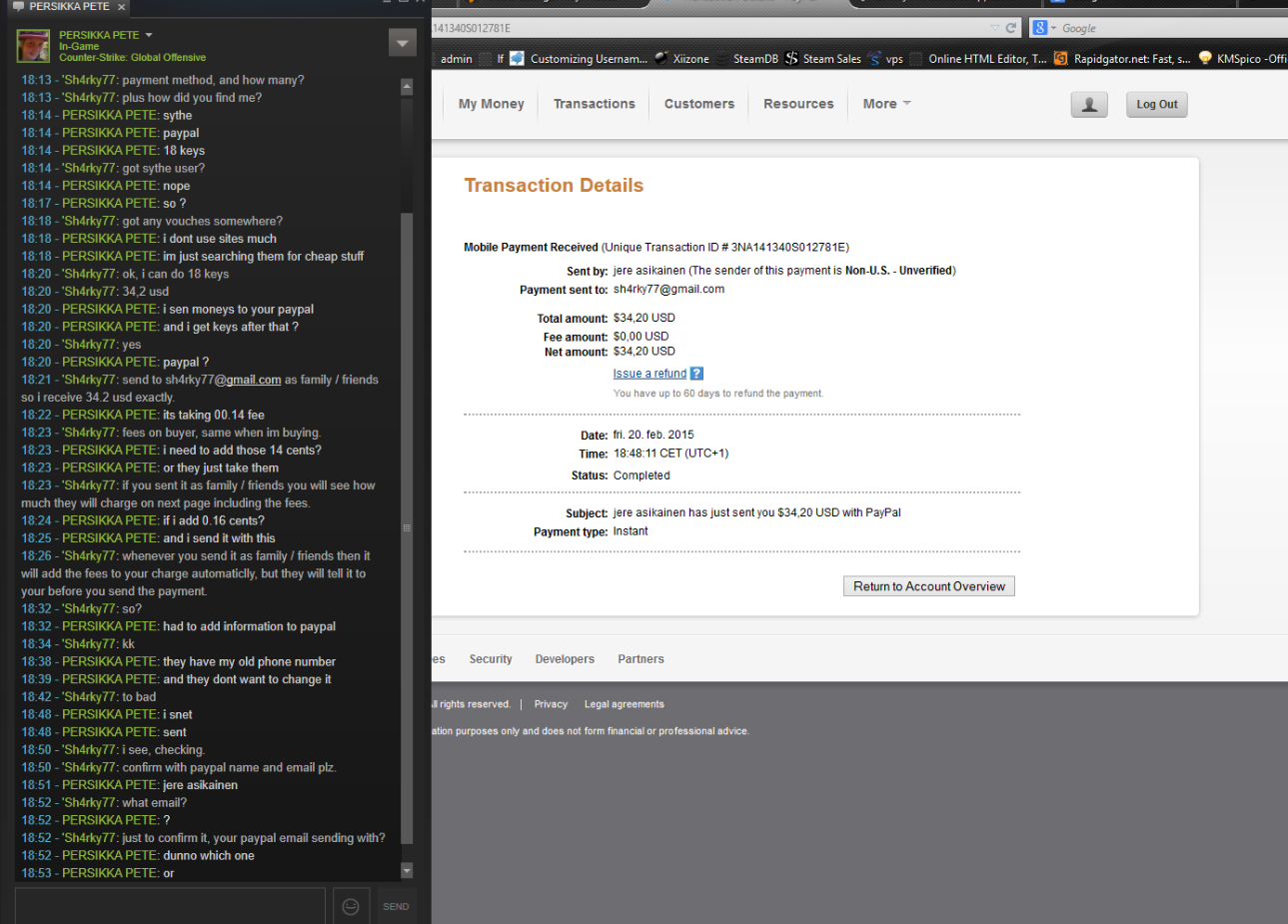Click the Issue a refund link
Image resolution: width=1288 pixels, height=924 pixels.
[649, 374]
